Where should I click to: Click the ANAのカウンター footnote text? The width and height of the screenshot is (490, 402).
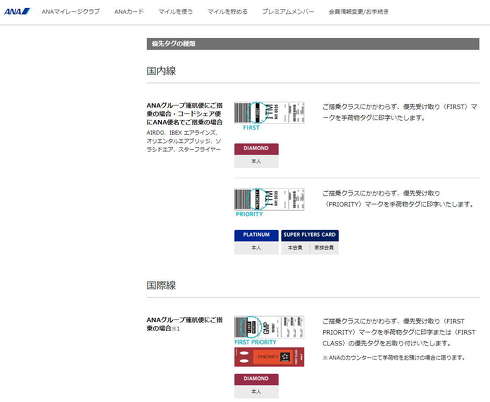tap(394, 358)
